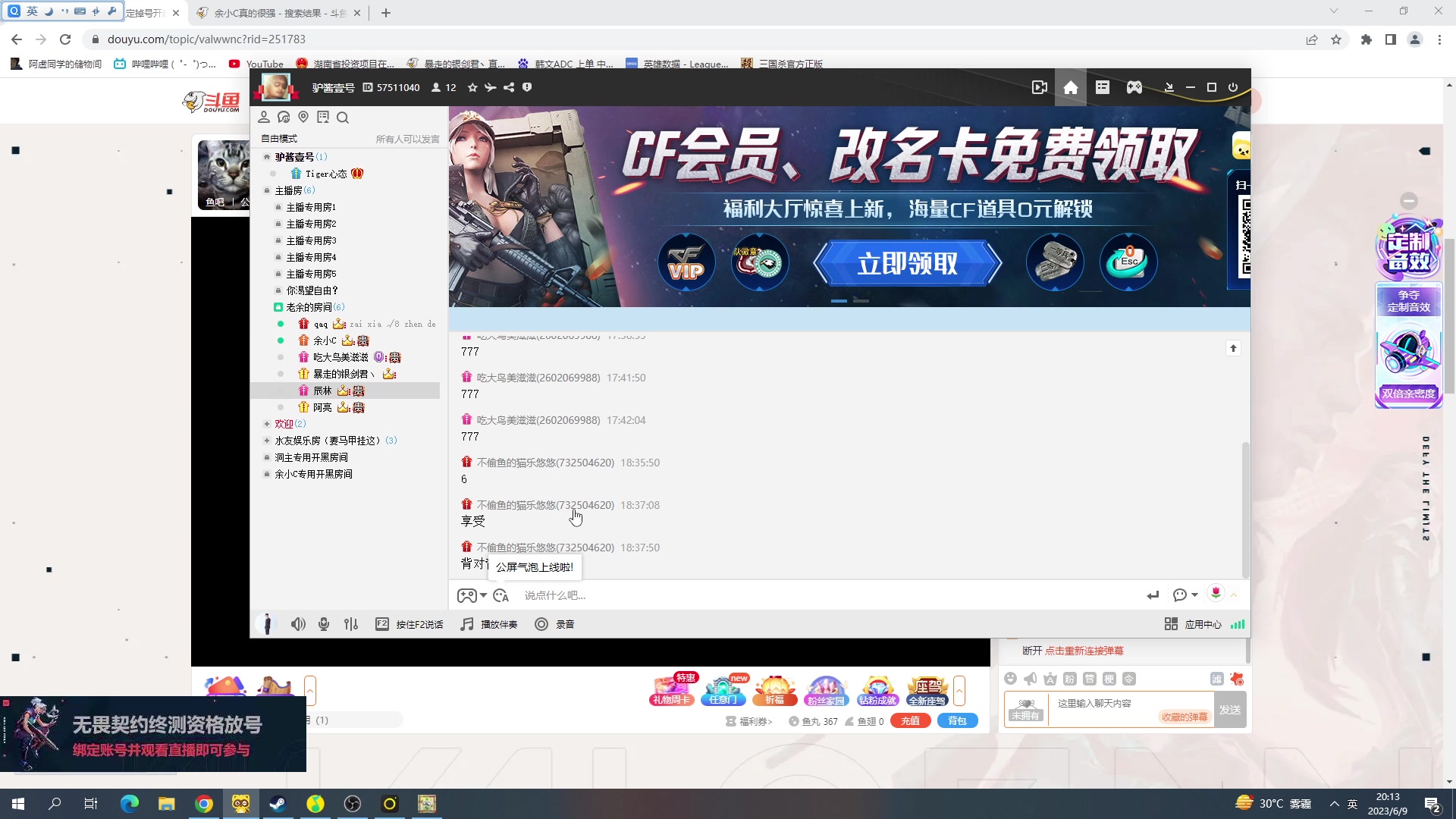Select the second carousel indicator under the banner
The width and height of the screenshot is (1456, 819).
click(861, 300)
